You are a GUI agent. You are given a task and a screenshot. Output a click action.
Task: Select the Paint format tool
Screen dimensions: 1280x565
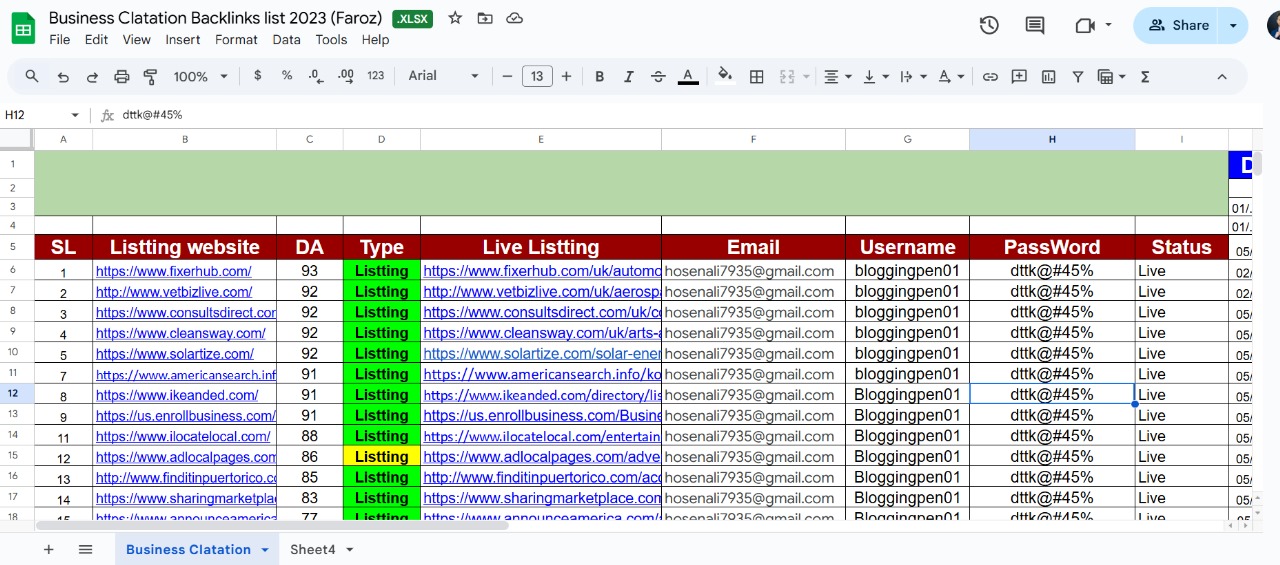pos(151,77)
